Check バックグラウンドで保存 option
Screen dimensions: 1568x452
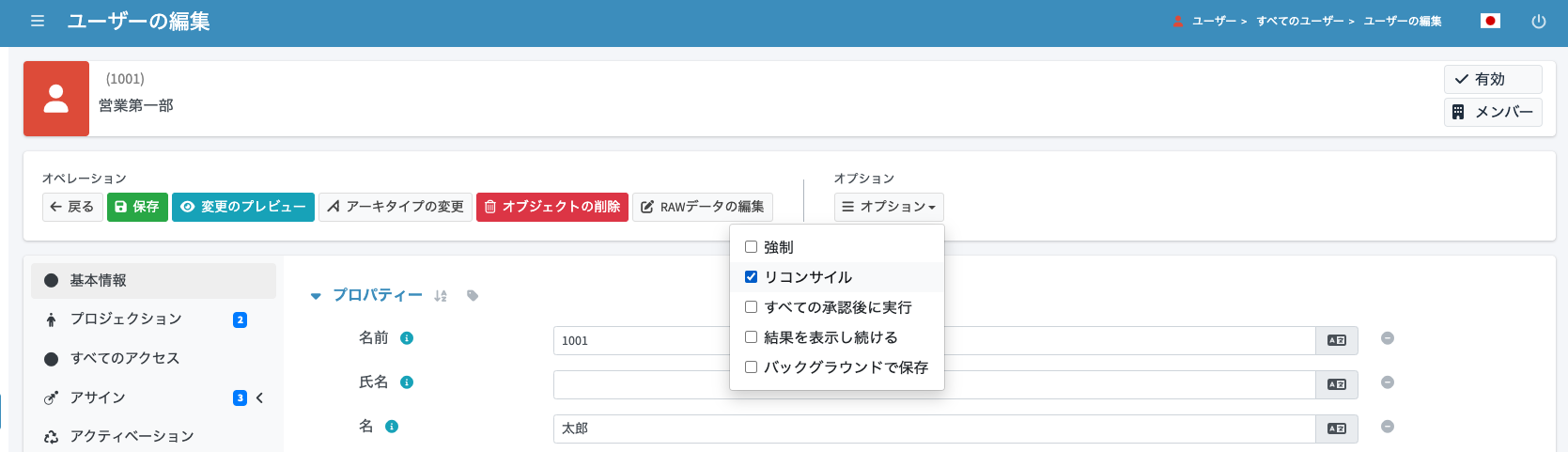pyautogui.click(x=751, y=367)
